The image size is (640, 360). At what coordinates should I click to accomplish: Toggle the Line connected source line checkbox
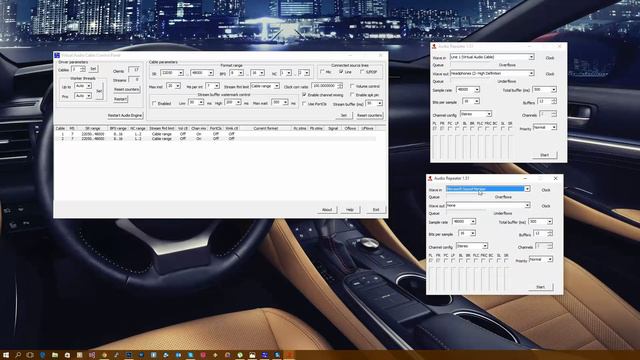pos(341,72)
